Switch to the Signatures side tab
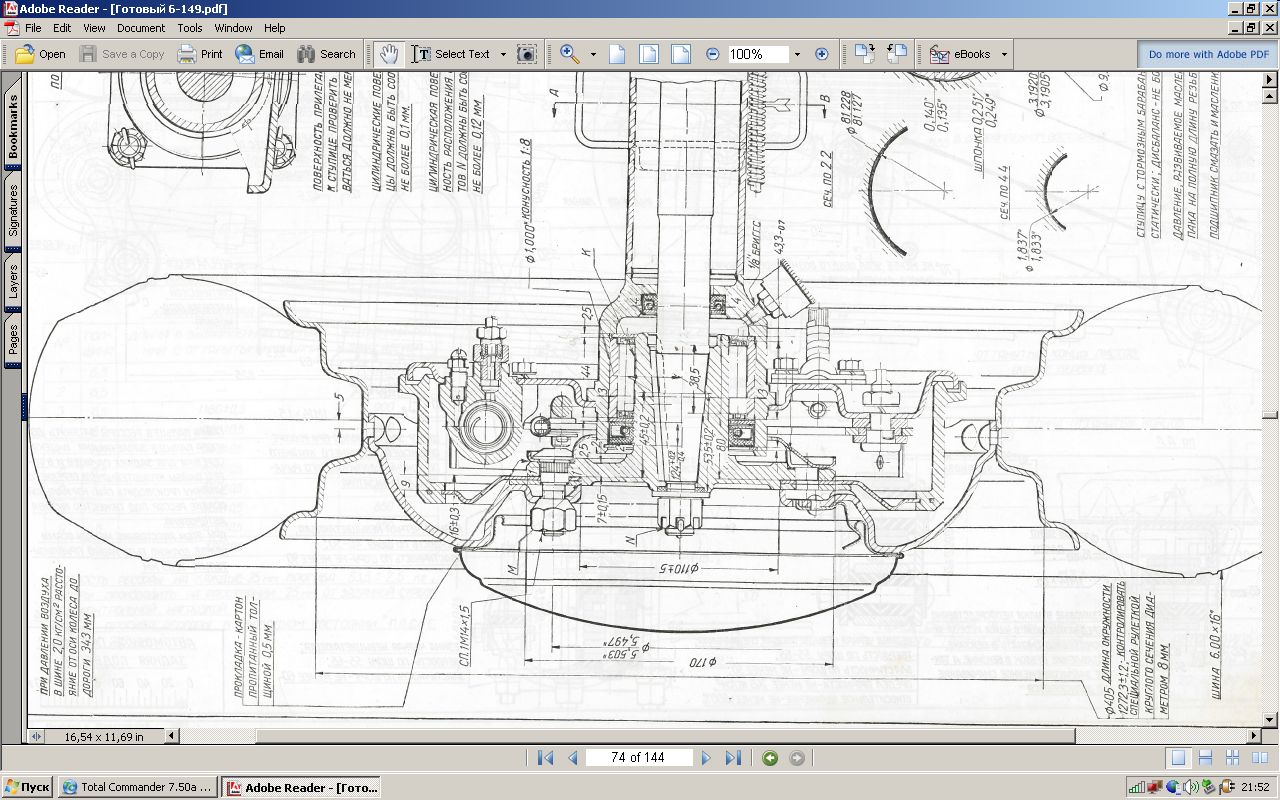 [13, 210]
